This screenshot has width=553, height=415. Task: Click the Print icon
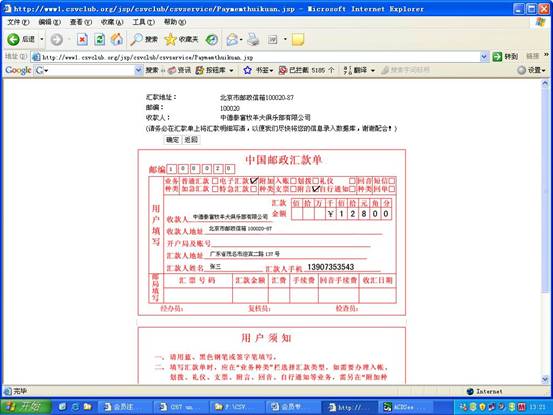click(x=253, y=39)
